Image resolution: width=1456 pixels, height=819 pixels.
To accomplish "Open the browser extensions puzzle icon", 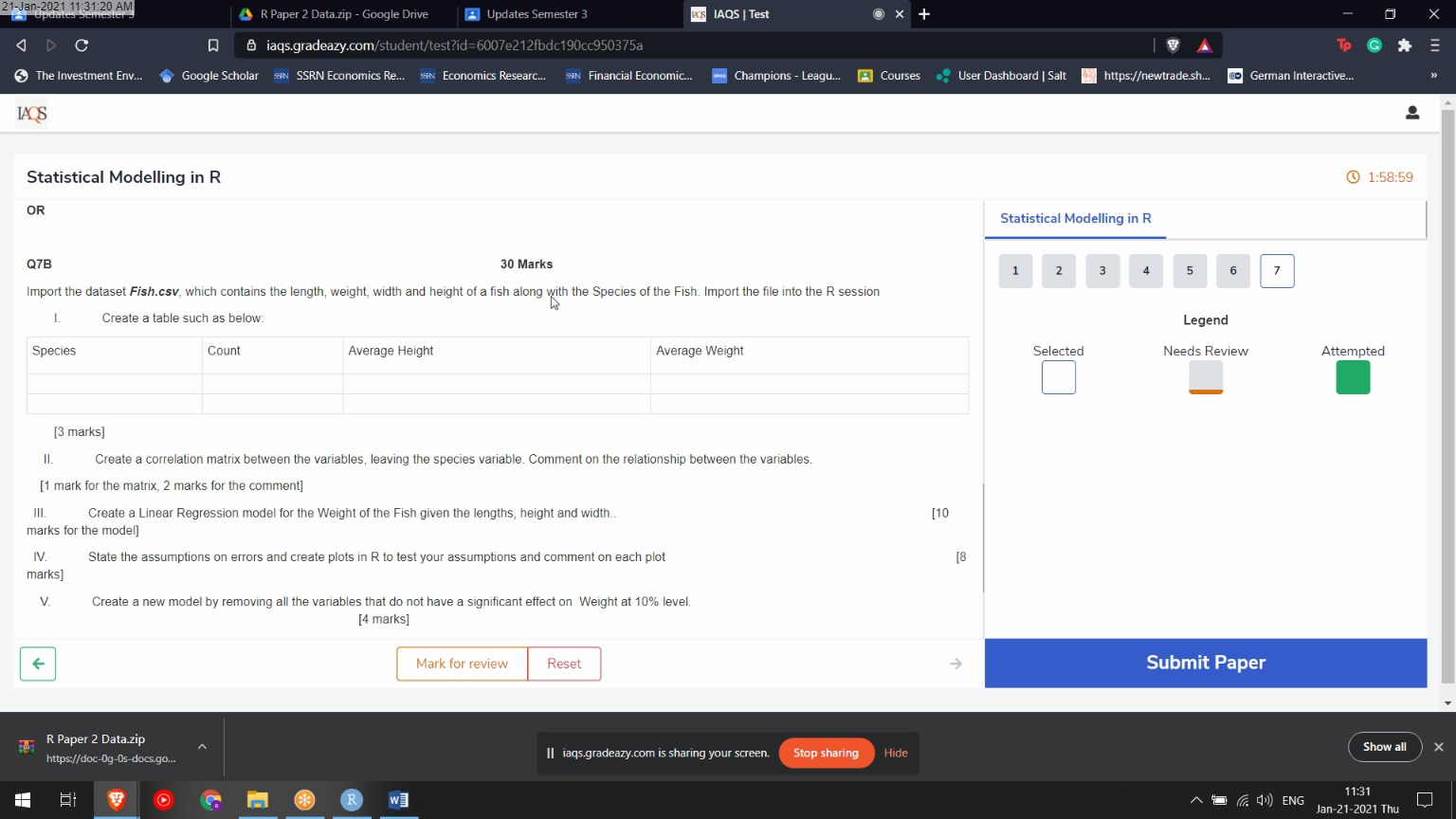I will [x=1405, y=45].
